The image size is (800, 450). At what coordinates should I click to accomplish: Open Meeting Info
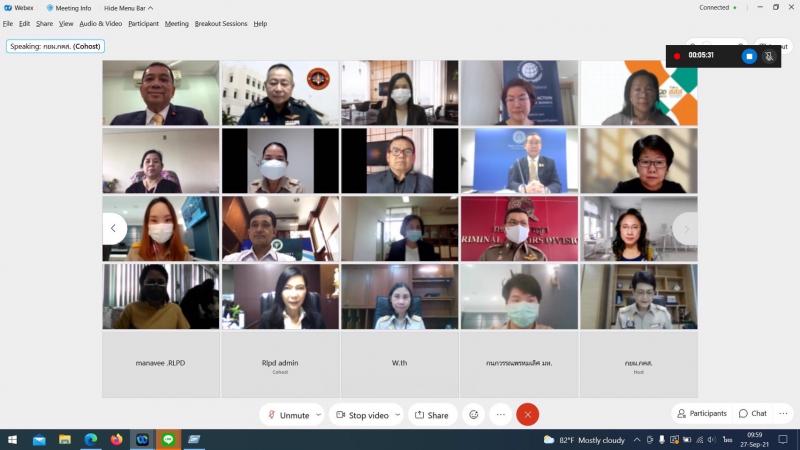(x=69, y=8)
